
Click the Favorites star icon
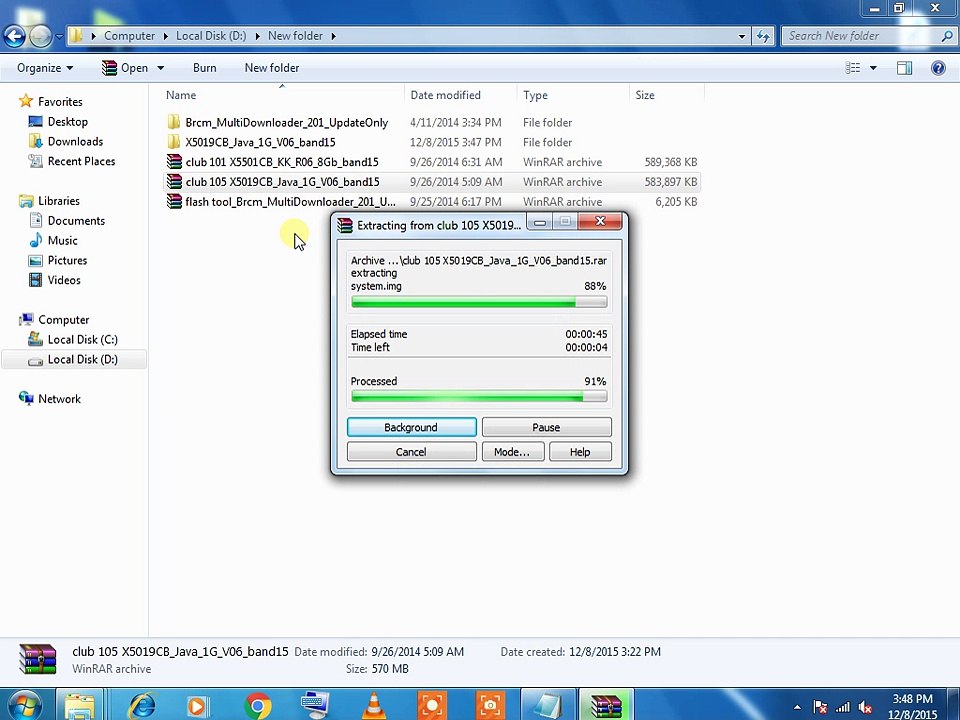click(x=26, y=101)
